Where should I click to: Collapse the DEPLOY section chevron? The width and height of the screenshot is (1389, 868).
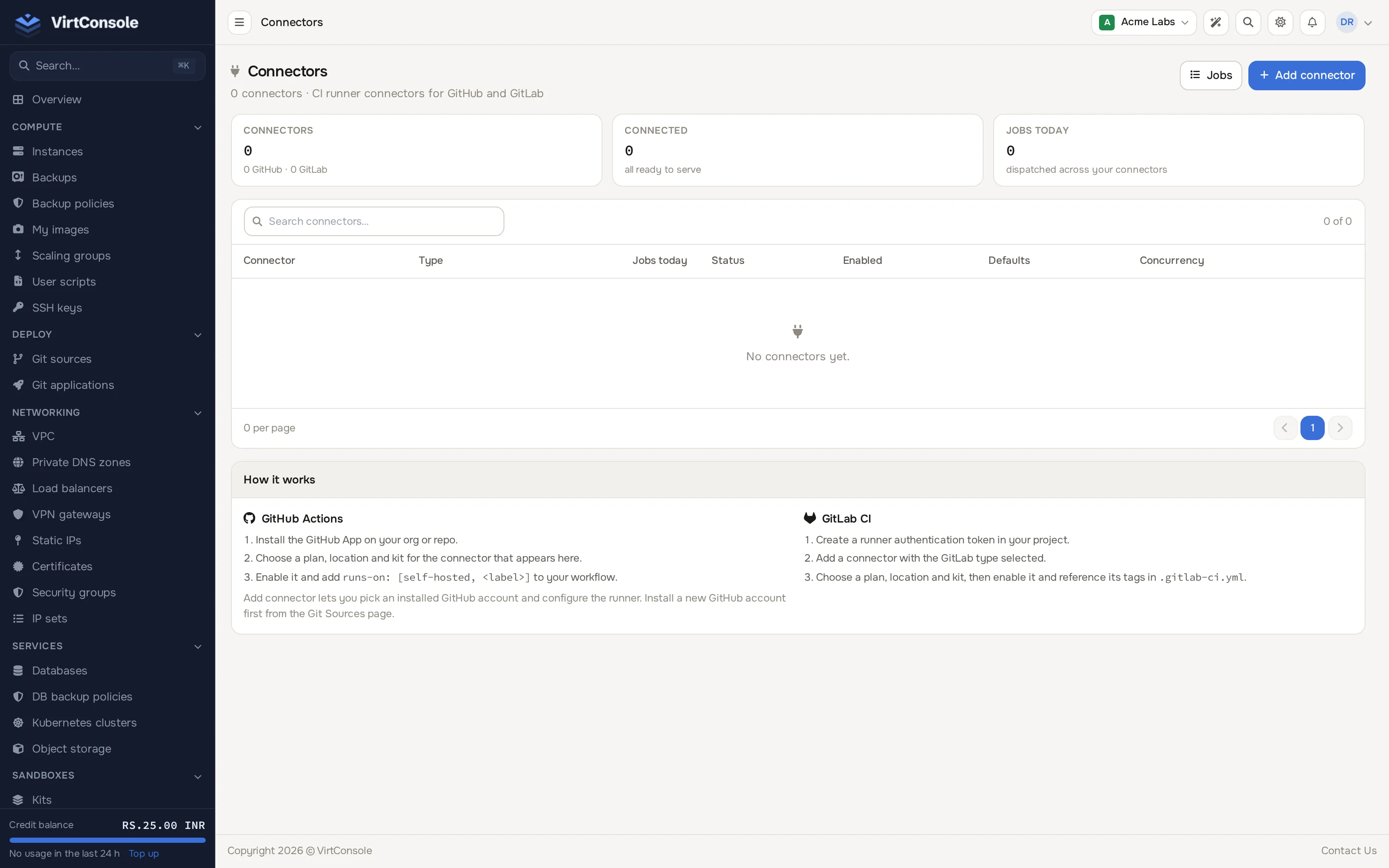198,335
